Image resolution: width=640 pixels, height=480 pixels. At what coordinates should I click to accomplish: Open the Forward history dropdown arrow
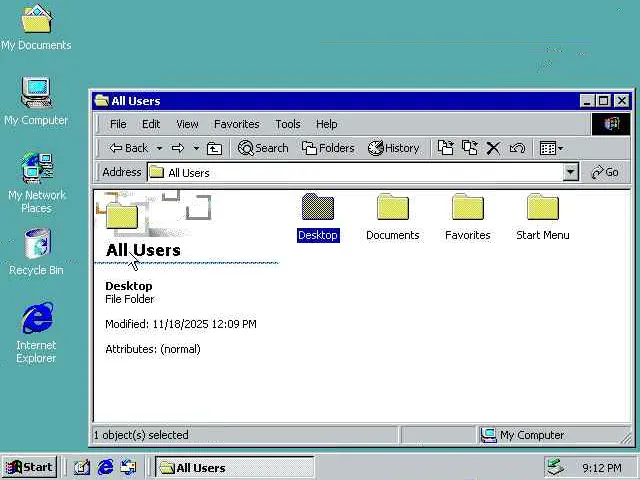point(196,148)
